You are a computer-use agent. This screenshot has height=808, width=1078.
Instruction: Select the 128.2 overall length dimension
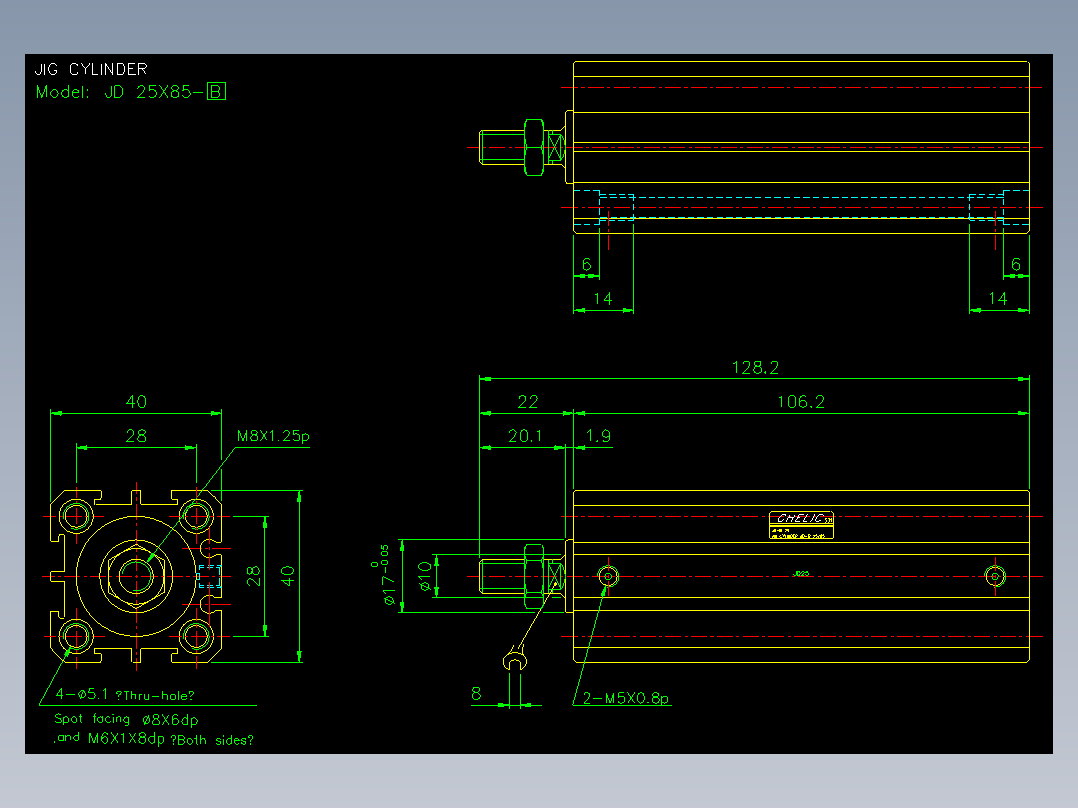[x=755, y=368]
